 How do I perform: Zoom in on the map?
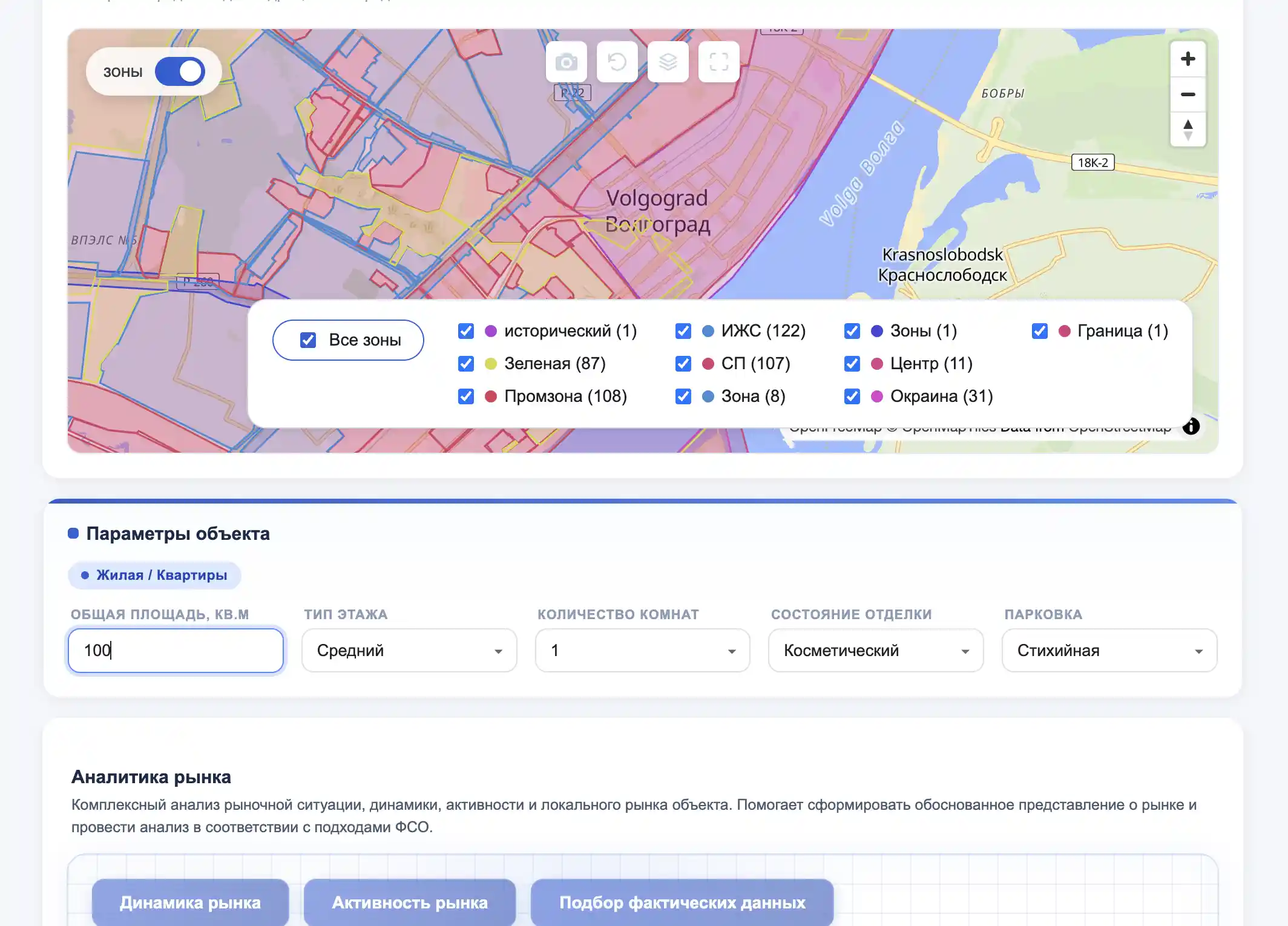(x=1188, y=59)
